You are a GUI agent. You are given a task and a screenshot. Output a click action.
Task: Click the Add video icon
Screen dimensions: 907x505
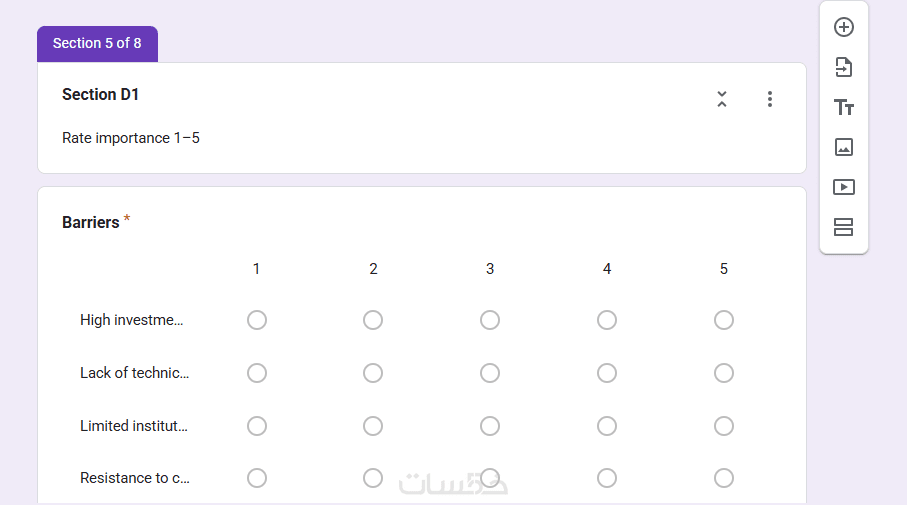[x=843, y=187]
